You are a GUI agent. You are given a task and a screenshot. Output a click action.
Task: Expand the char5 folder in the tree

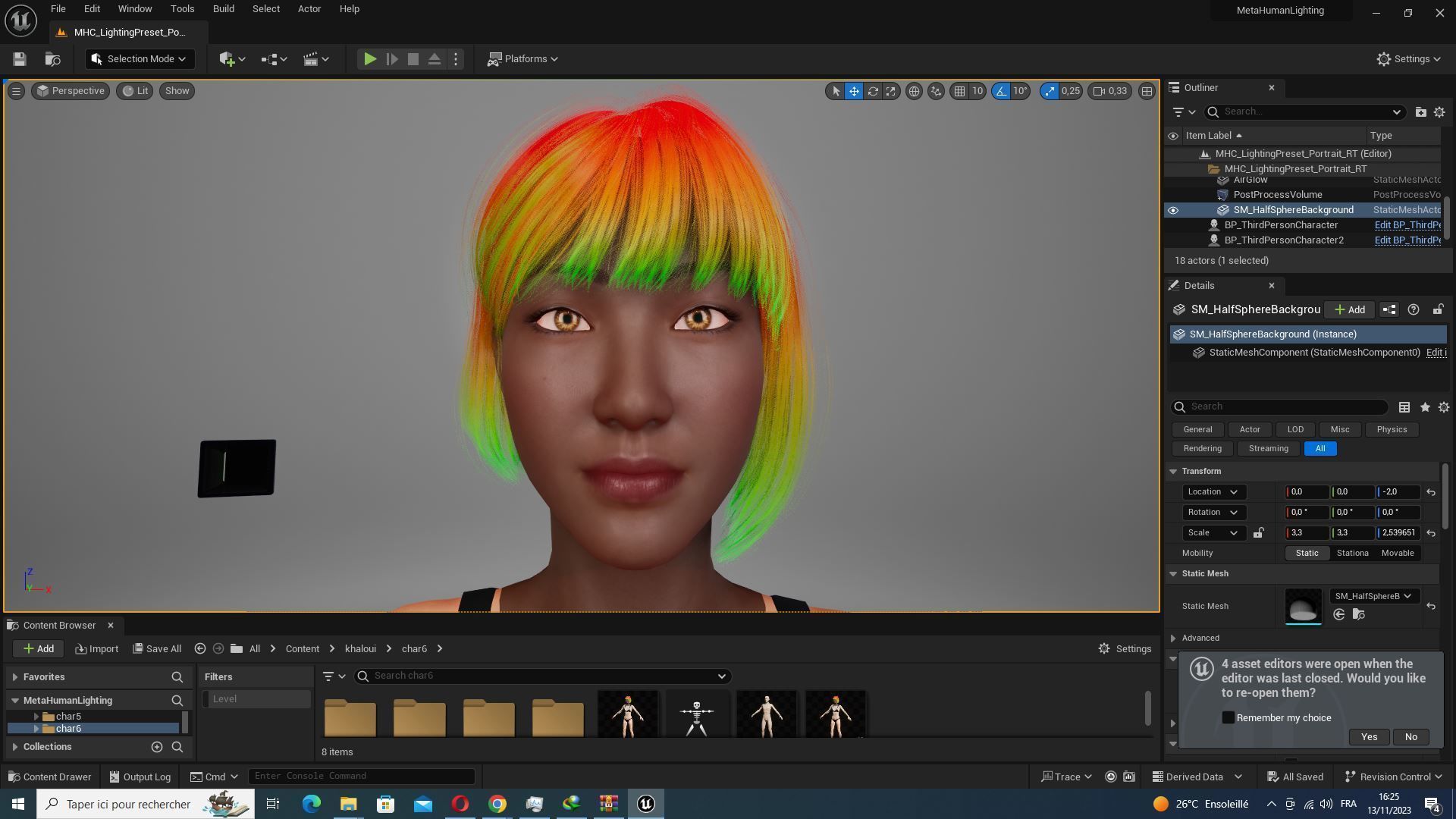click(36, 717)
